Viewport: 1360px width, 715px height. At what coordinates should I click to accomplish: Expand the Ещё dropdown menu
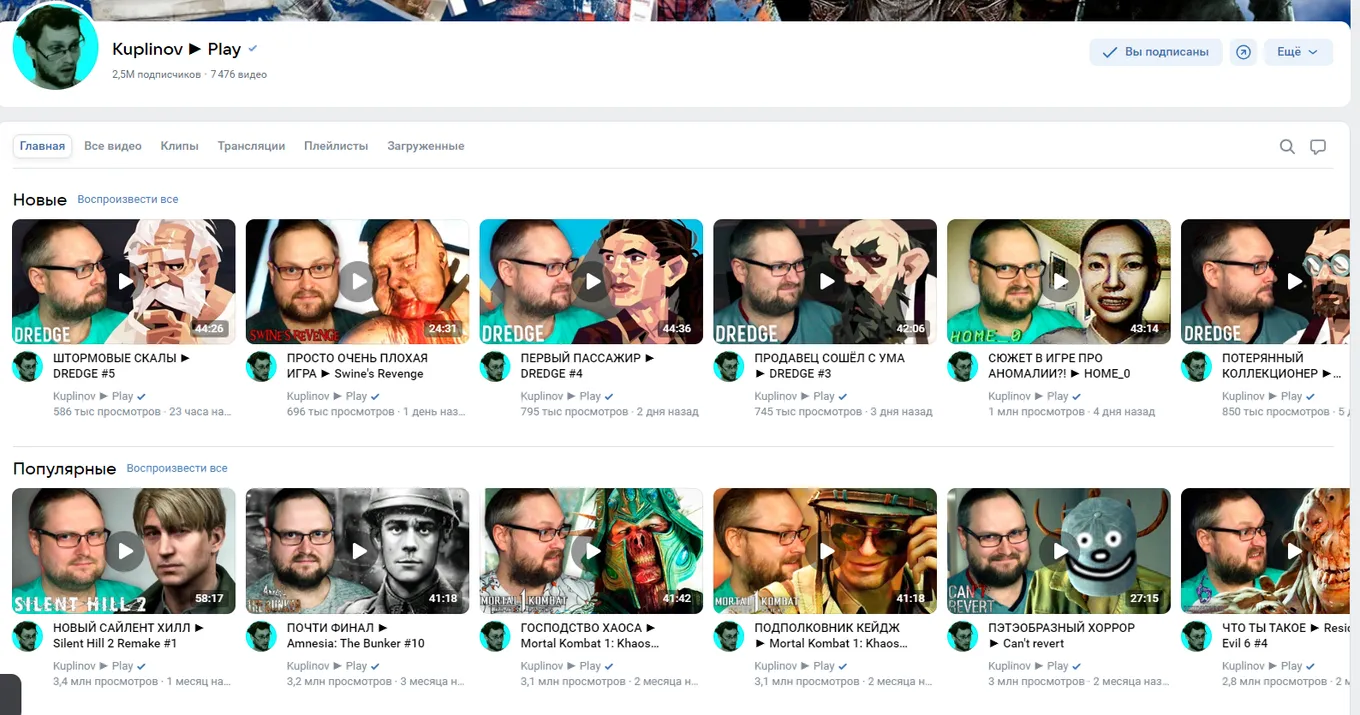click(x=1298, y=52)
